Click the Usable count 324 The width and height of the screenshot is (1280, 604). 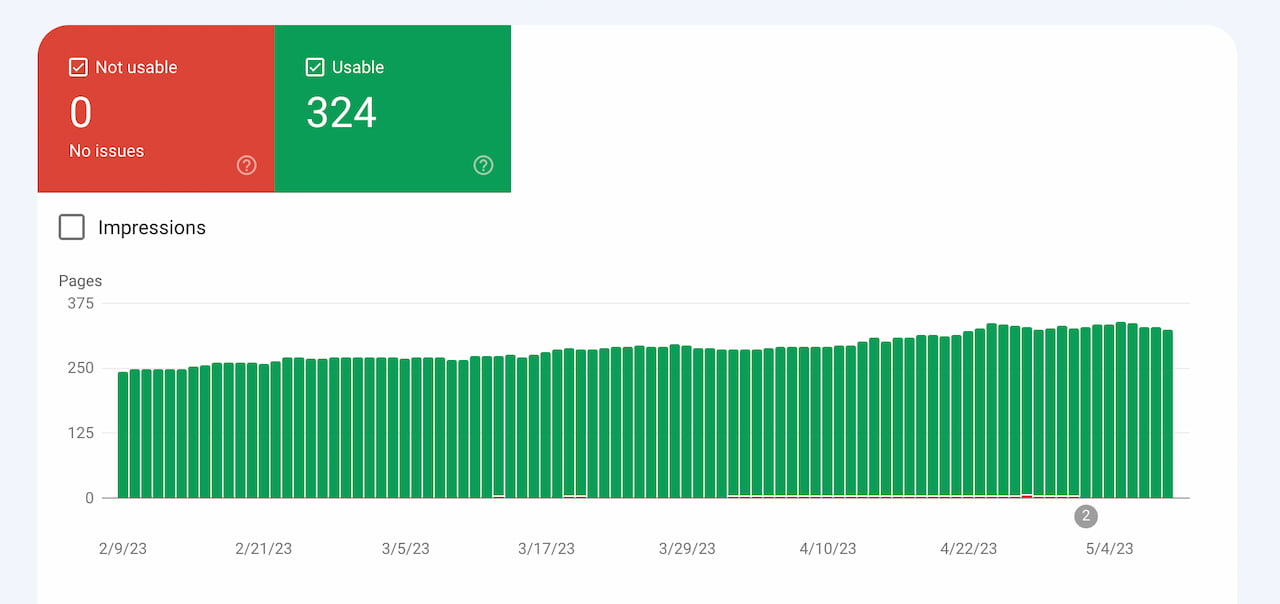point(341,113)
